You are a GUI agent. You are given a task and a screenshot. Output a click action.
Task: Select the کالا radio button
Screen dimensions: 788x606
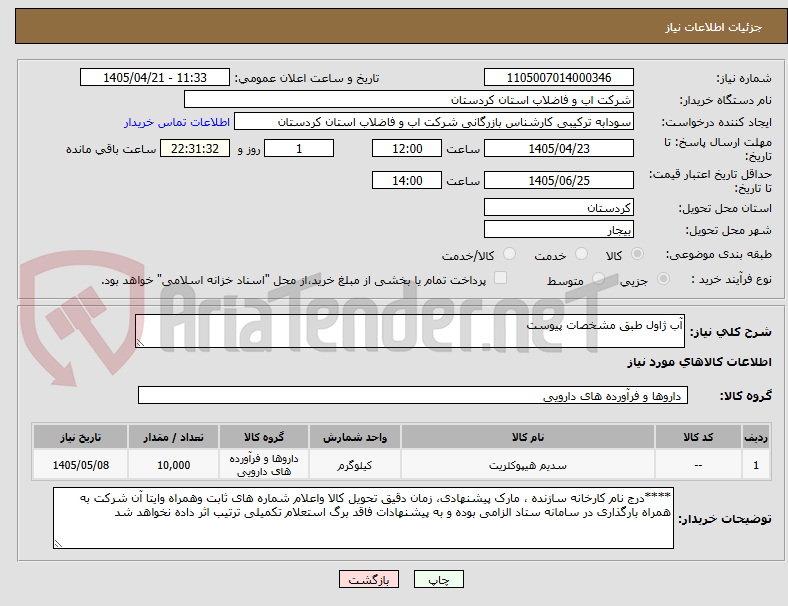click(637, 254)
